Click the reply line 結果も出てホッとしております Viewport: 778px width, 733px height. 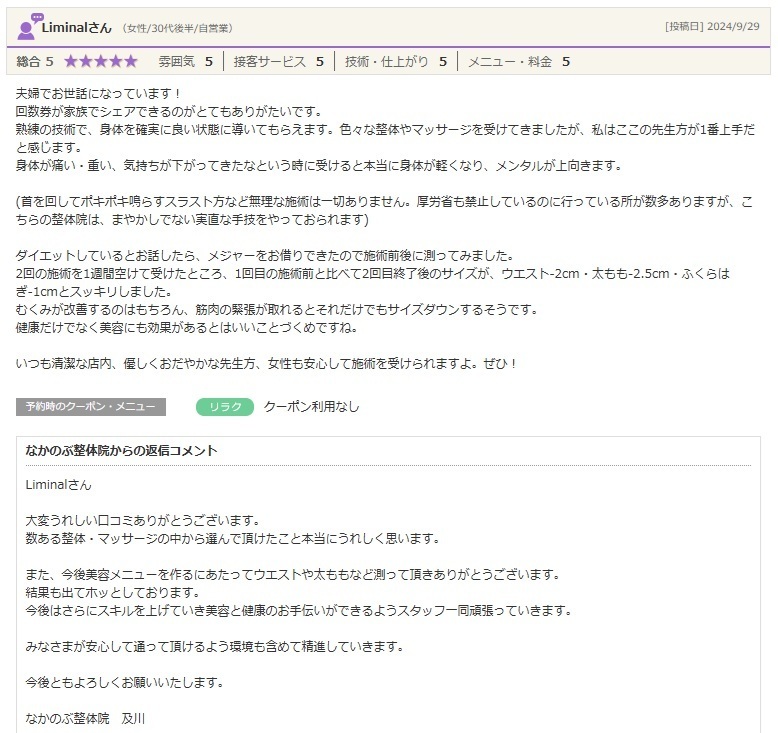[x=113, y=593]
